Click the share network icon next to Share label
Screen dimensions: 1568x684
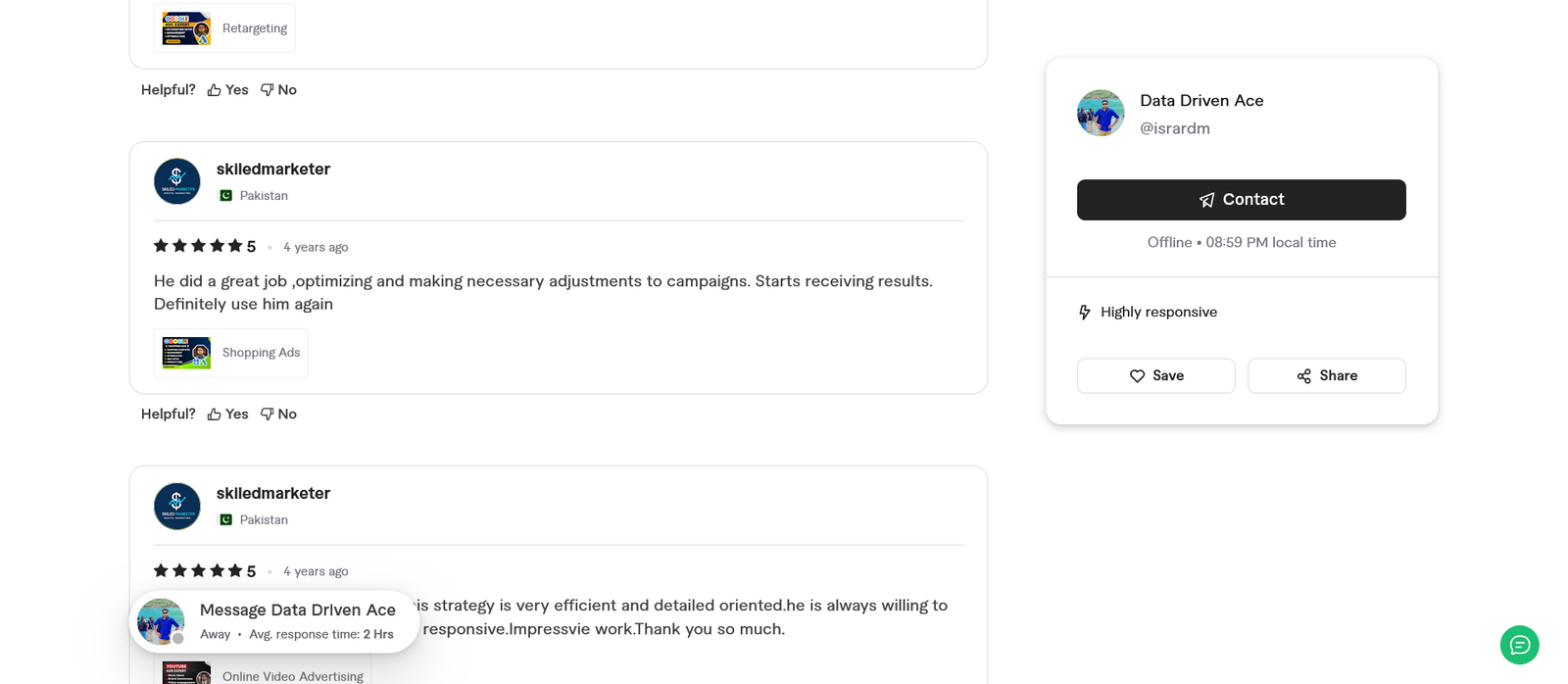(1302, 375)
